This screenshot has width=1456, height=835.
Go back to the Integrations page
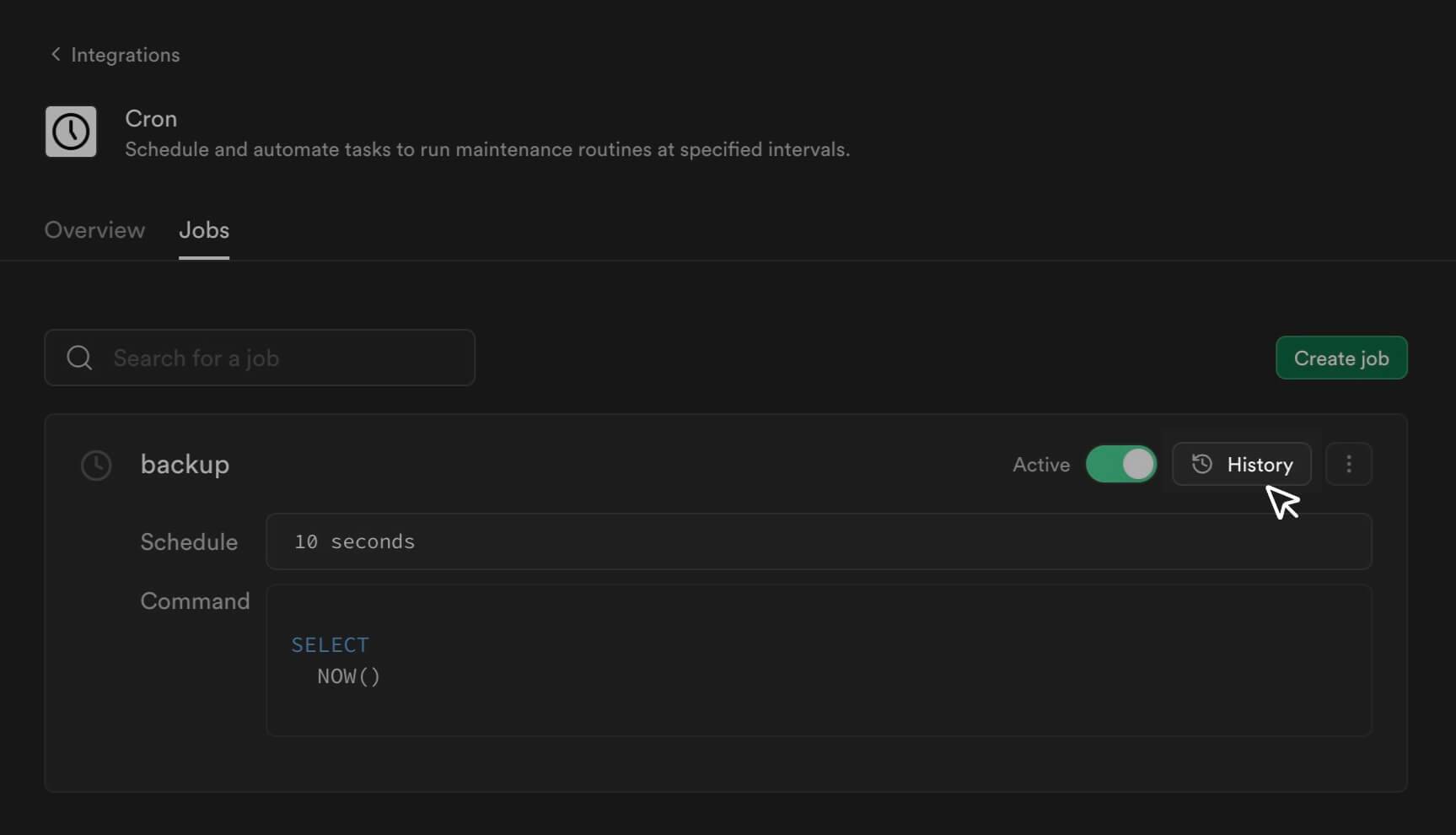pos(125,55)
